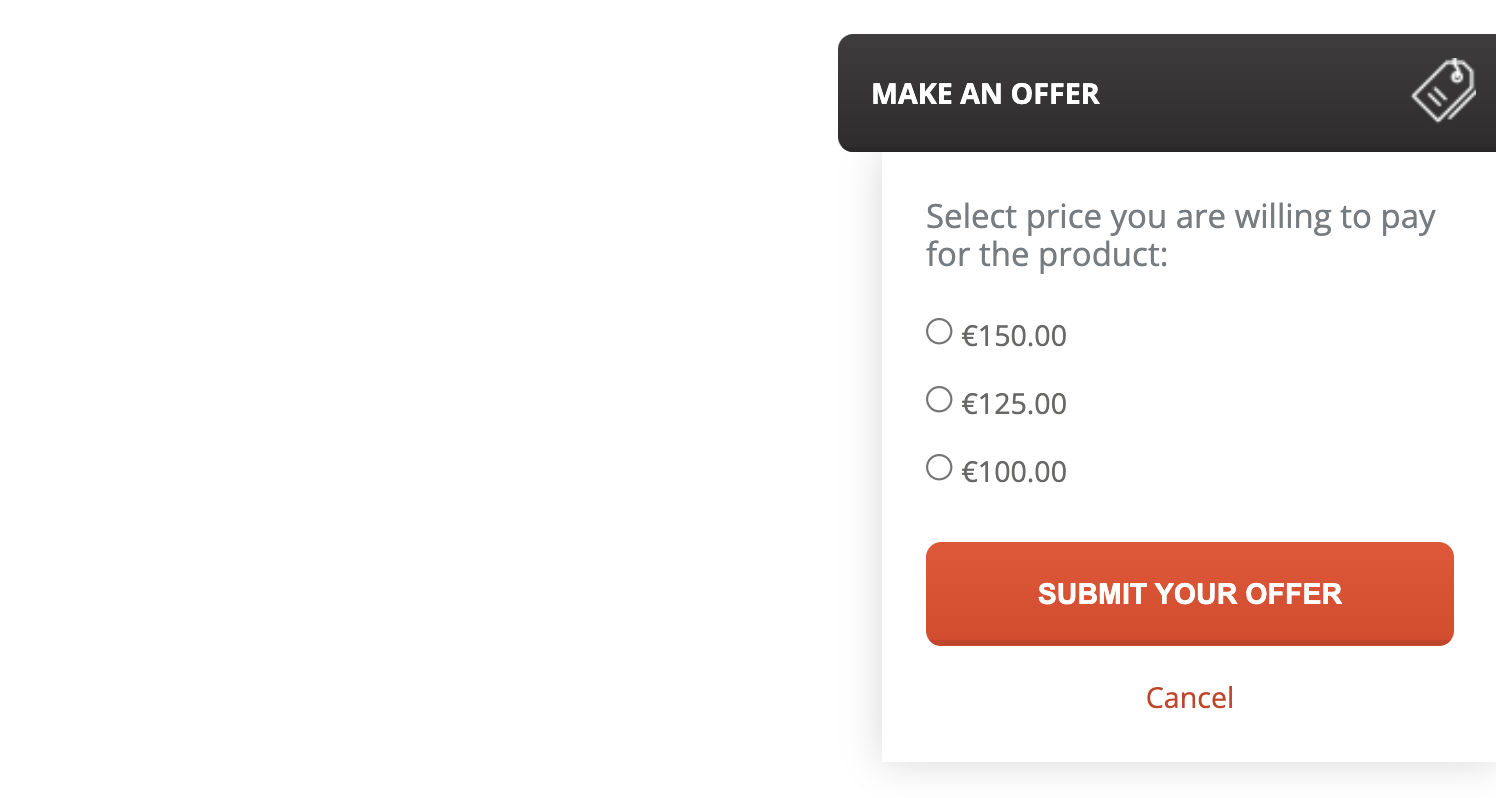Click blank white area left of panel

420,400
